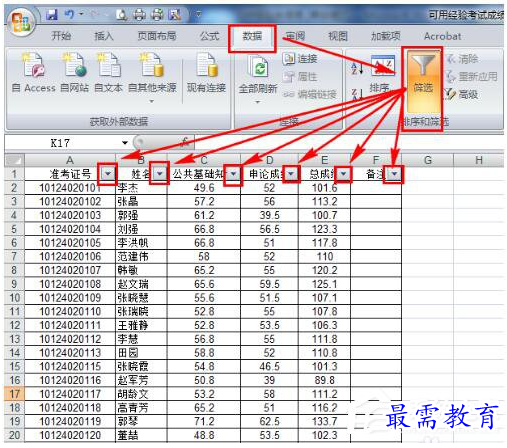Select column G header
The width and height of the screenshot is (507, 448).
(427, 160)
